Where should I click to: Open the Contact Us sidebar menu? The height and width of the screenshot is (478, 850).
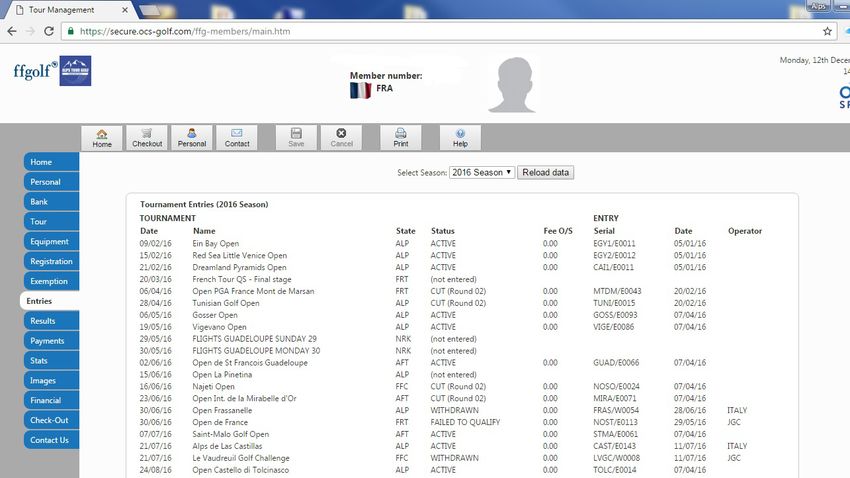pyautogui.click(x=51, y=440)
